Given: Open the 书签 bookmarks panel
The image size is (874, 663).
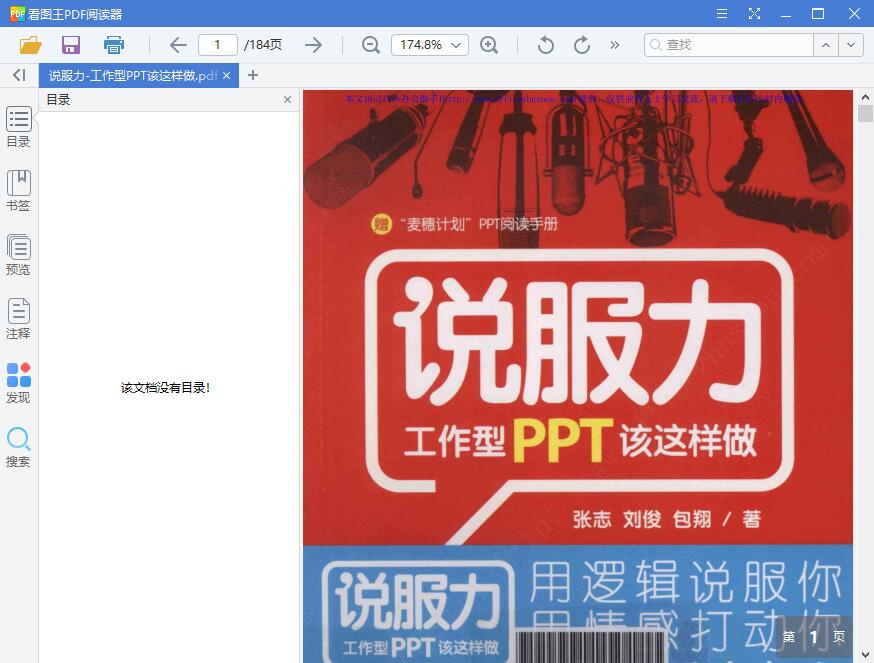Looking at the screenshot, I should click(x=18, y=191).
